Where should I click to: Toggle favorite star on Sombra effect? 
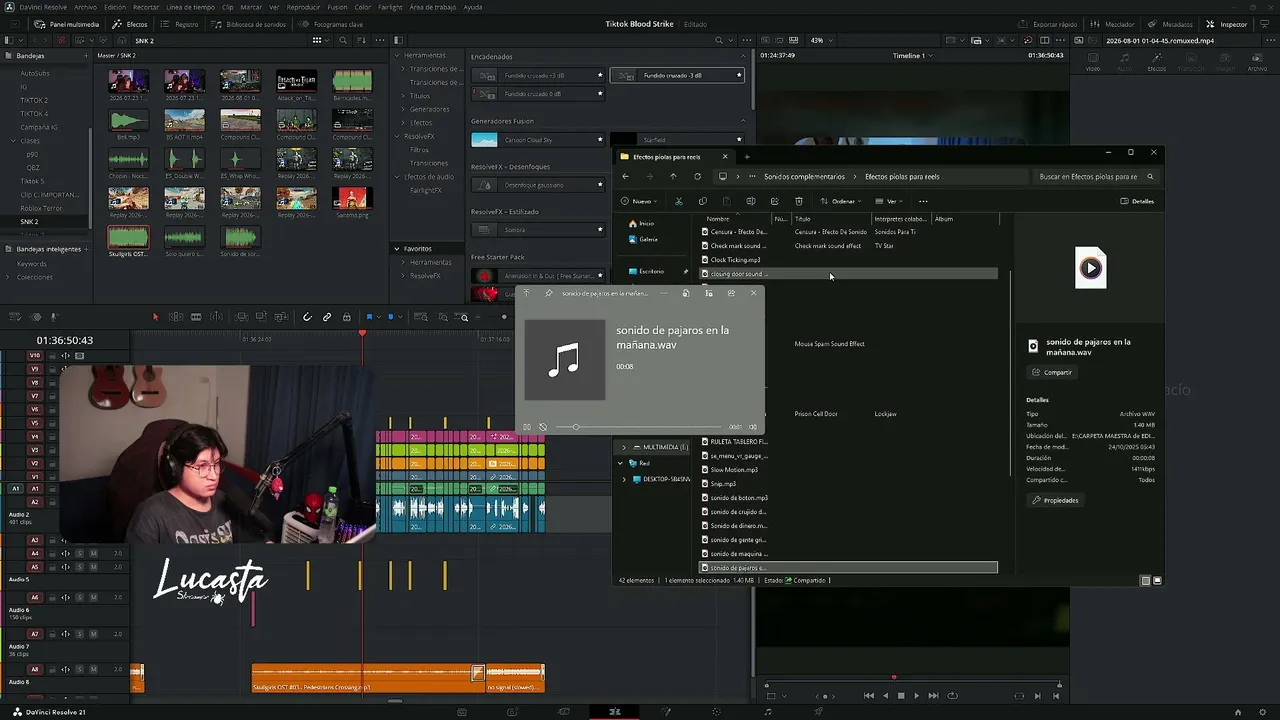coord(600,230)
